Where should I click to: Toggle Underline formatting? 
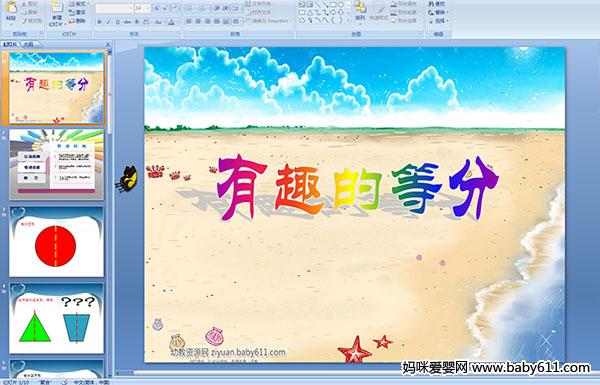(117, 22)
